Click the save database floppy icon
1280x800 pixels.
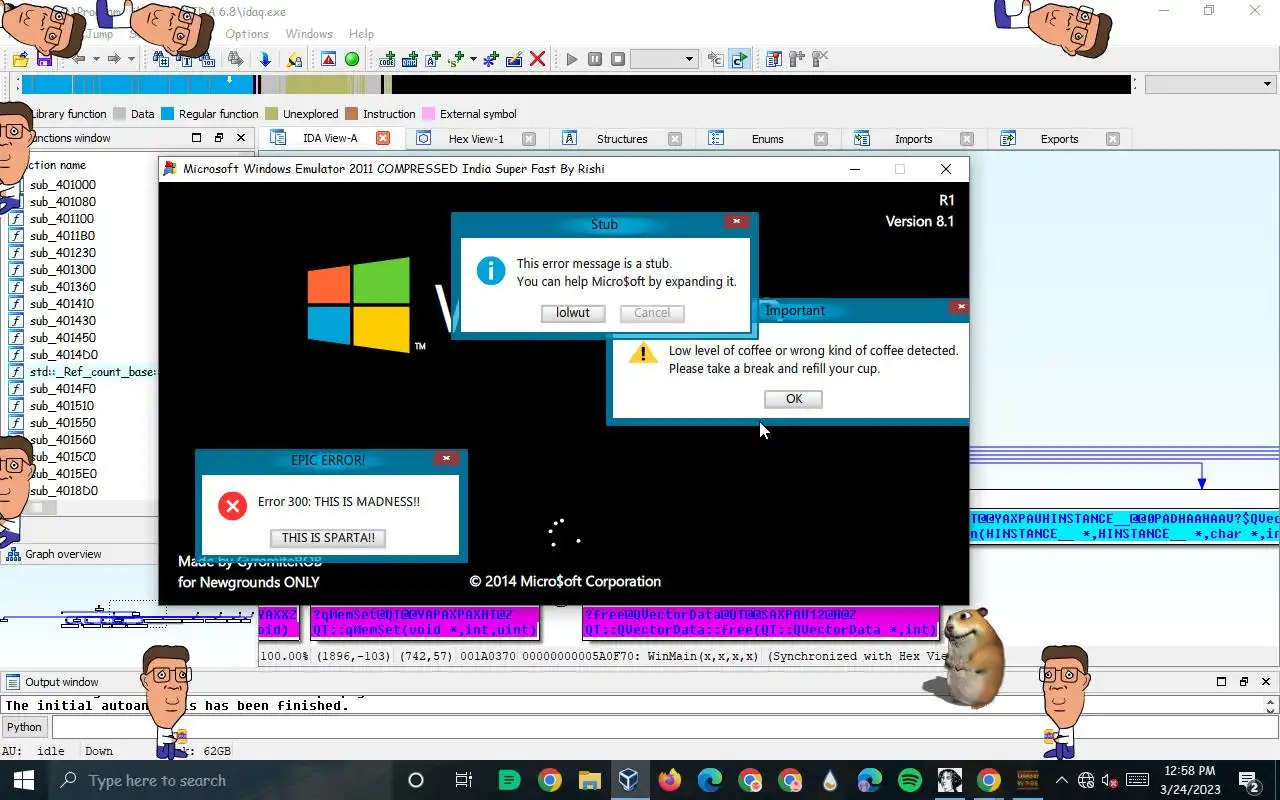[x=44, y=60]
